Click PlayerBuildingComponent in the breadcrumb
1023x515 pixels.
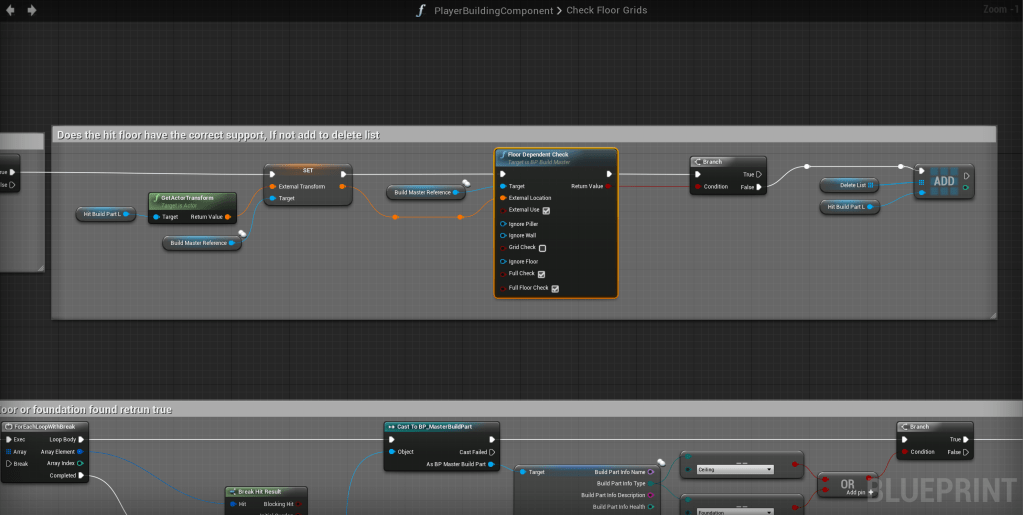[495, 10]
